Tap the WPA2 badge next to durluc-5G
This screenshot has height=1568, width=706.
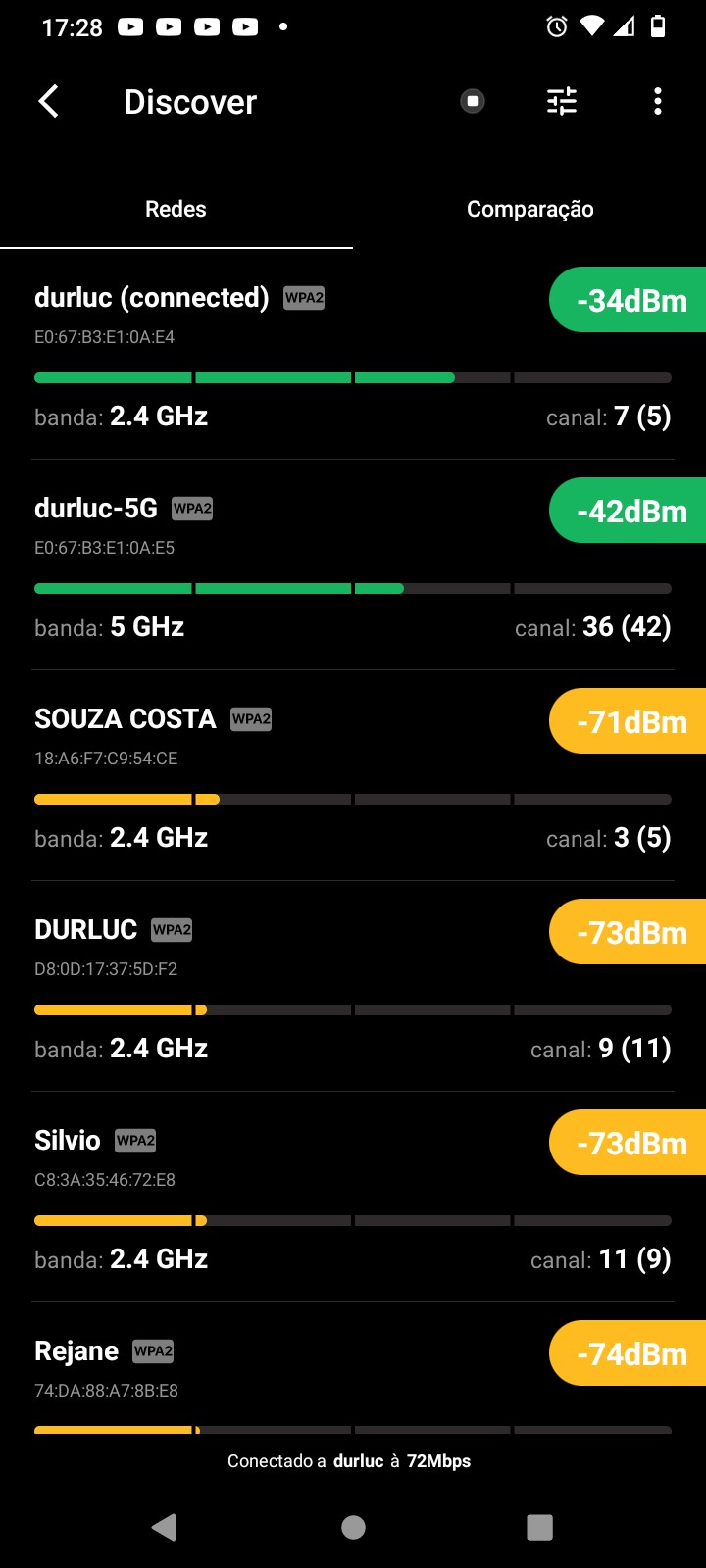pyautogui.click(x=192, y=508)
